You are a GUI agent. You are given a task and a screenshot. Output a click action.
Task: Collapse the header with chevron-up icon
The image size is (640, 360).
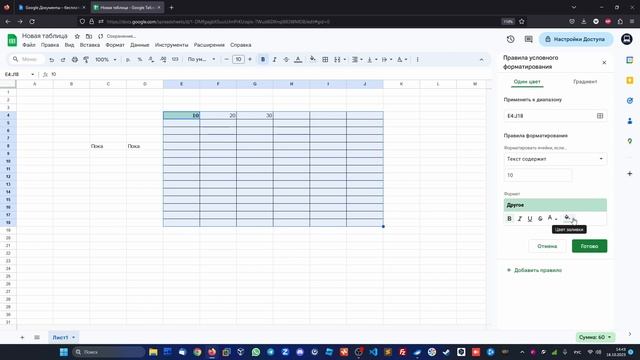coord(482,60)
